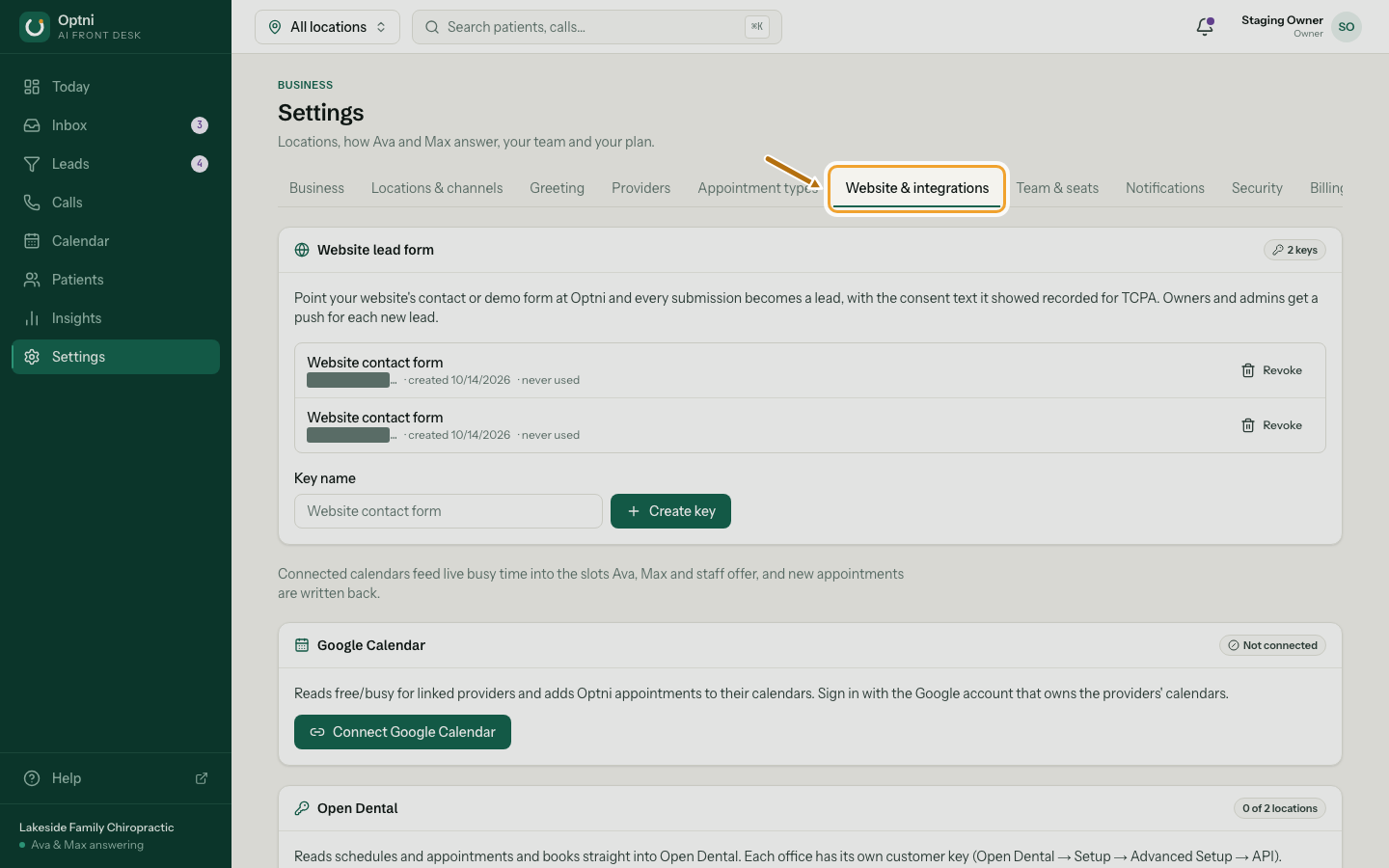Open the Team & seats tab
Viewport: 1389px width, 868px height.
pos(1057,188)
